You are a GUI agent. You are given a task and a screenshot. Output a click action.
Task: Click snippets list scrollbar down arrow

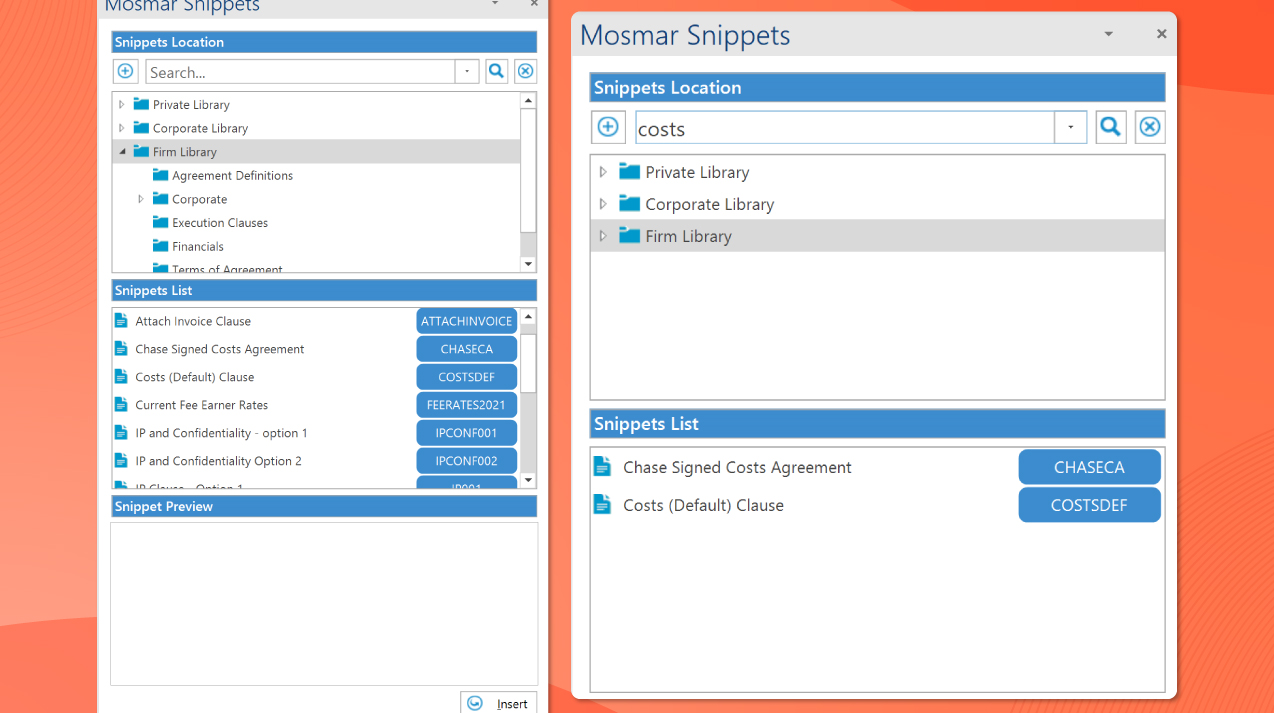click(528, 480)
